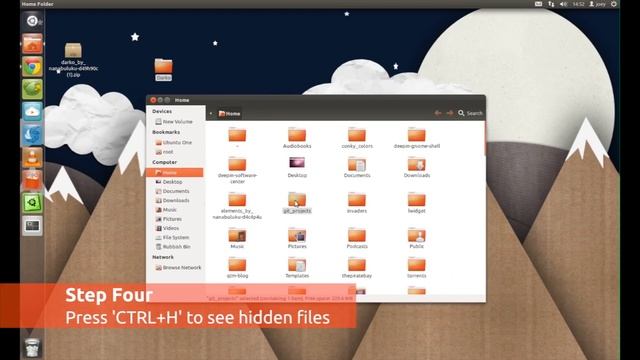This screenshot has width=640, height=360.
Task: Click the Home path bar button
Action: [229, 113]
